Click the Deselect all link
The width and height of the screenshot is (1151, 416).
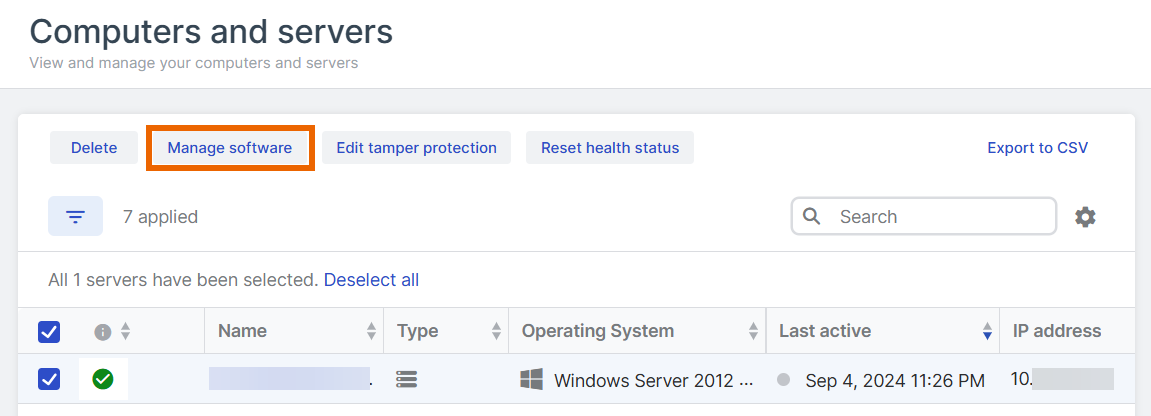click(x=371, y=280)
